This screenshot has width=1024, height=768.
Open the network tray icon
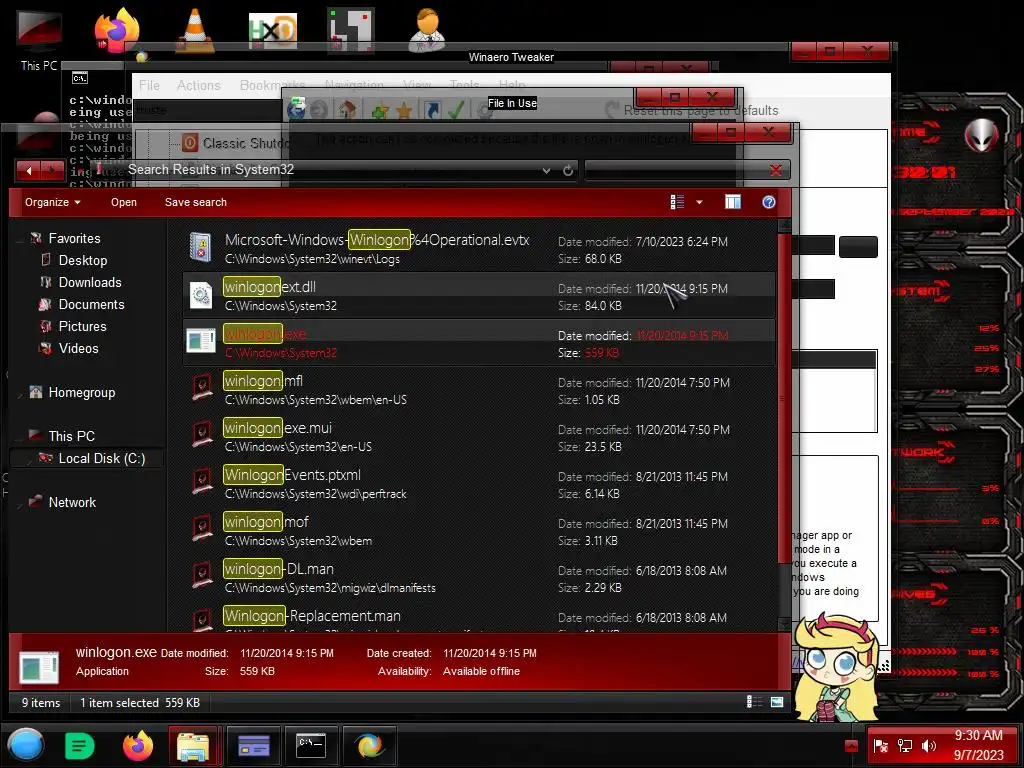coord(905,746)
